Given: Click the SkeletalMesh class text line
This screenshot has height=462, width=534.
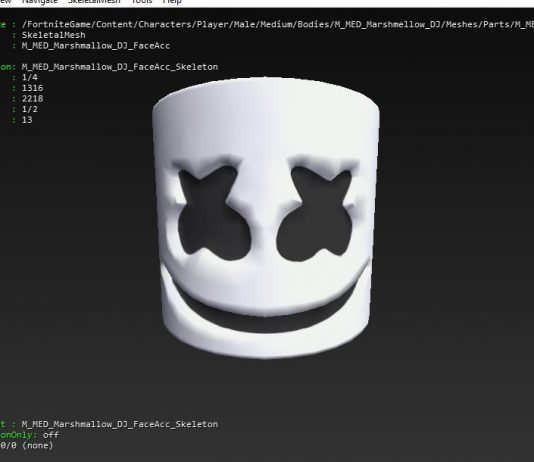Looking at the screenshot, I should point(53,35).
